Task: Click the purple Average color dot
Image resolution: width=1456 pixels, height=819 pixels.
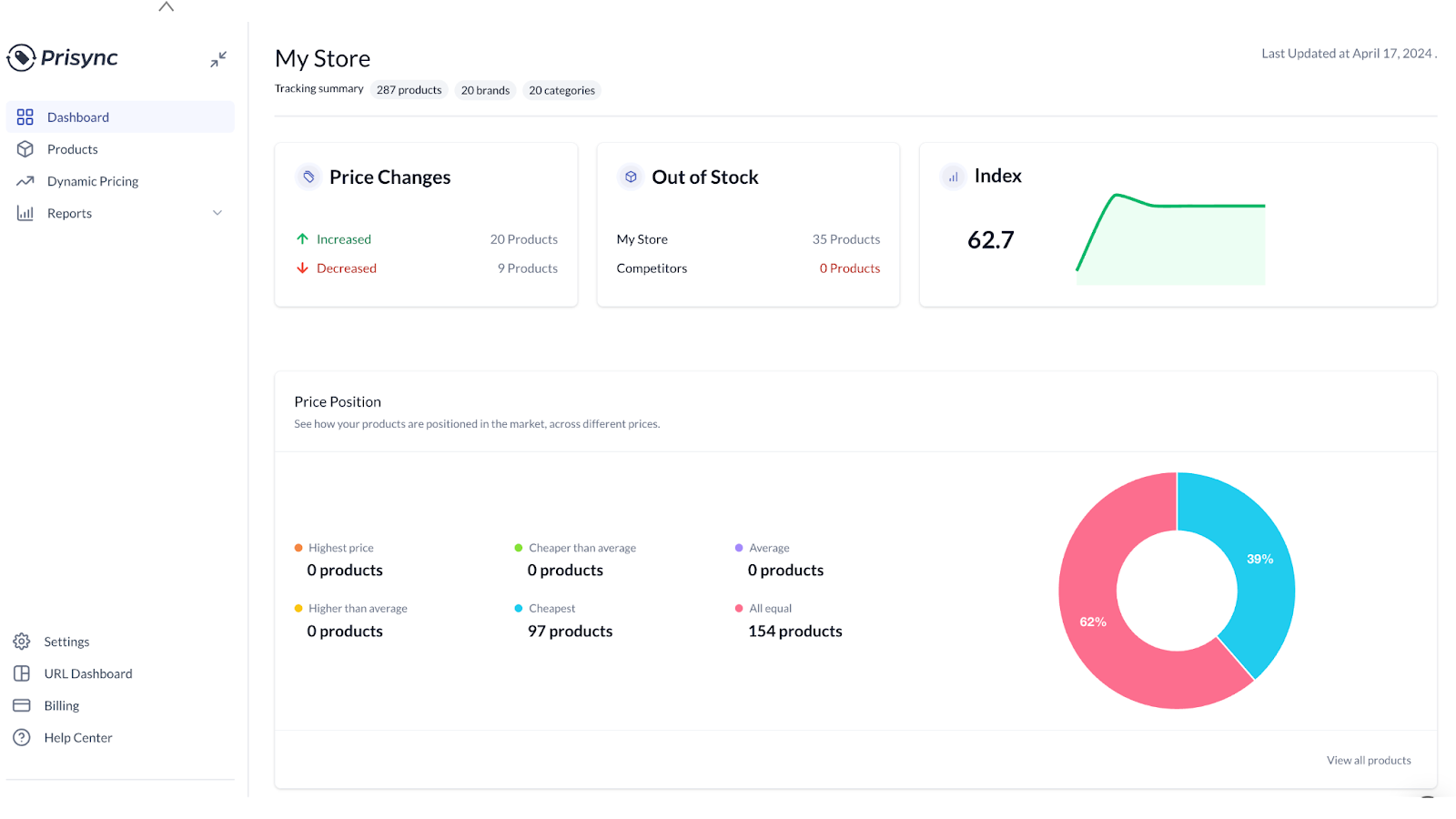Action: click(x=738, y=547)
